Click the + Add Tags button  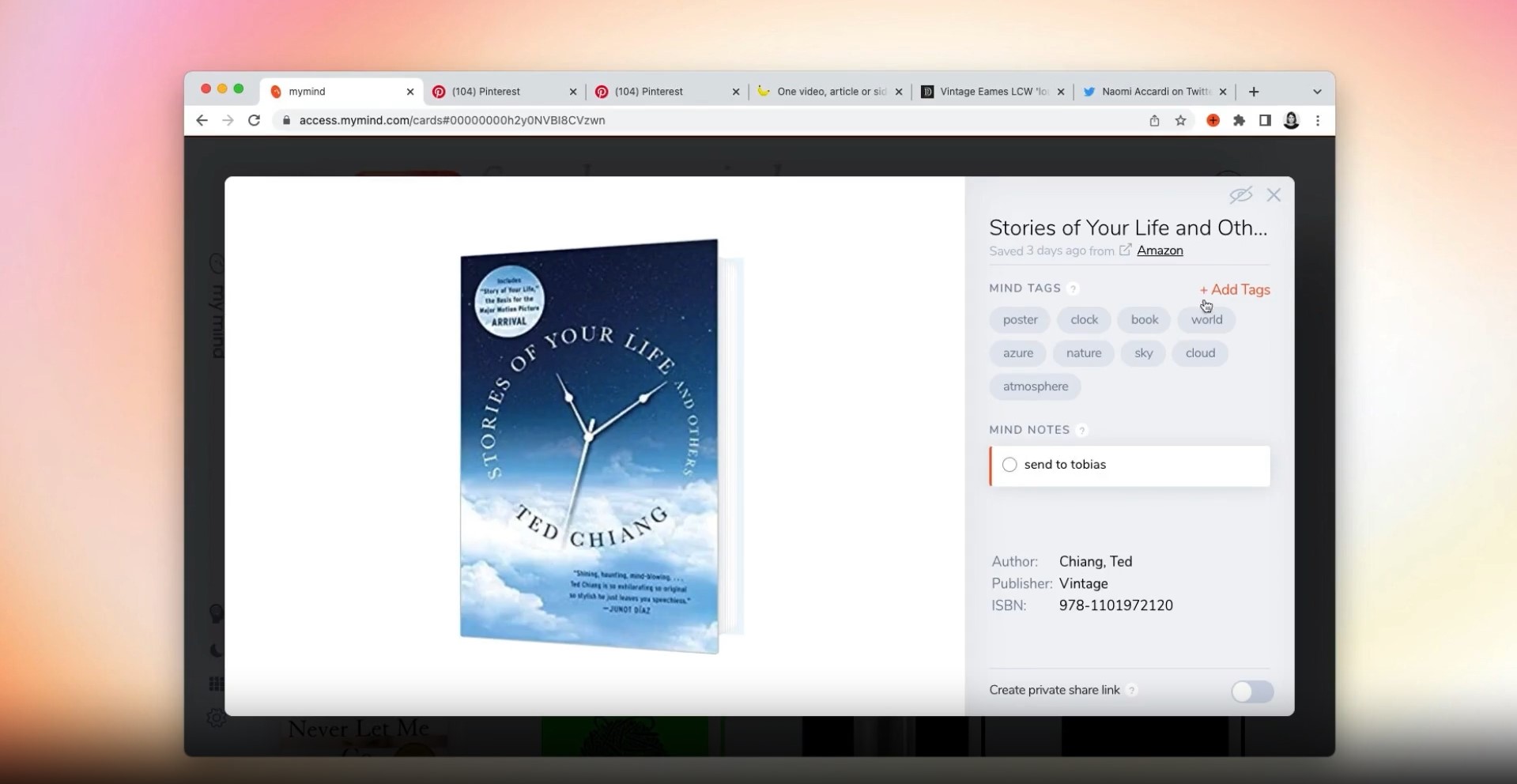click(1235, 289)
